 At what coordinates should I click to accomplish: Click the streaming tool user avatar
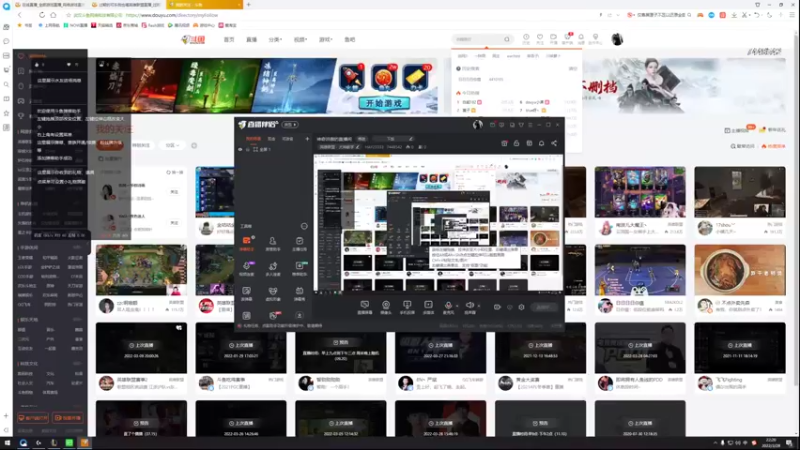coord(478,124)
